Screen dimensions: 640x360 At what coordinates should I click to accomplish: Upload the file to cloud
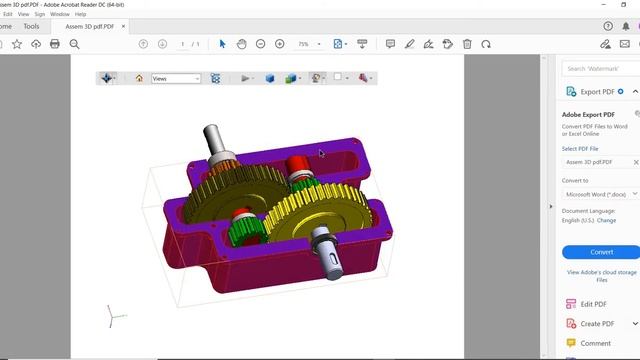coord(36,44)
